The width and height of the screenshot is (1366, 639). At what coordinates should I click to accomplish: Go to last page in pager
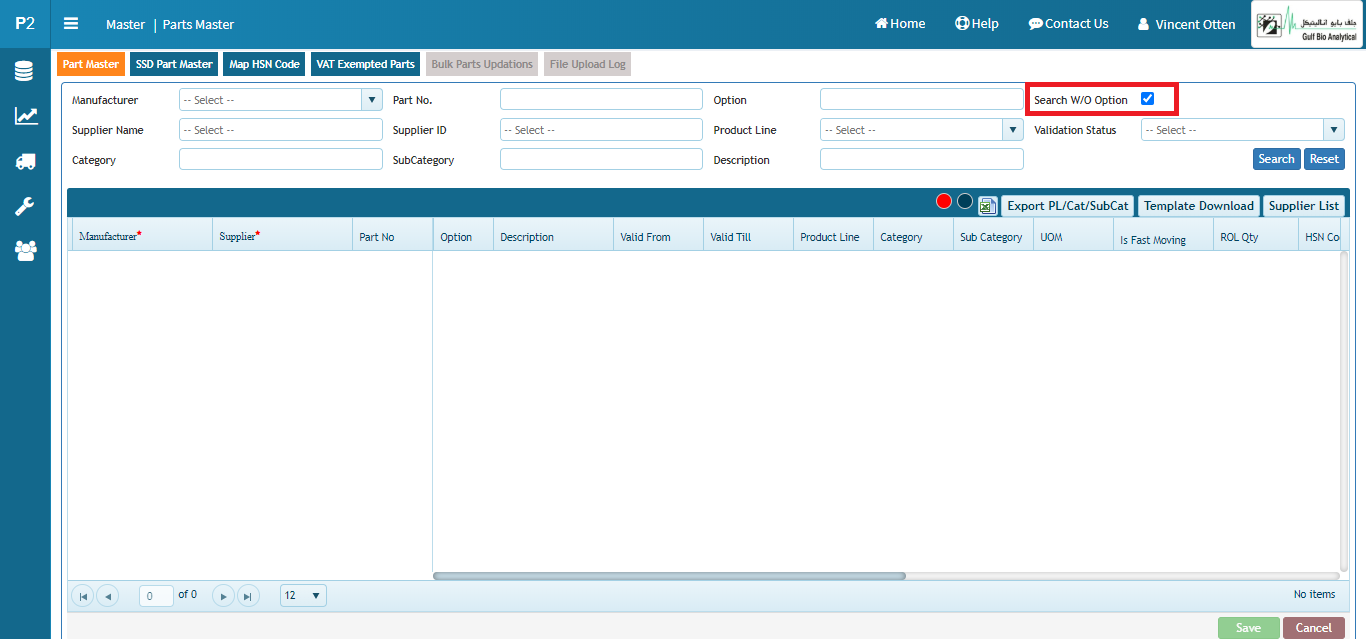pos(248,596)
